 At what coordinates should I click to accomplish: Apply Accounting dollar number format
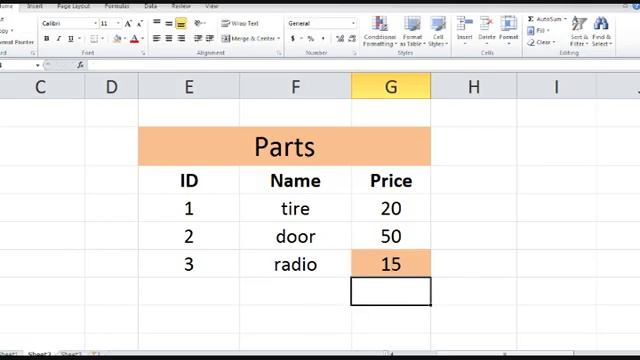coord(293,38)
